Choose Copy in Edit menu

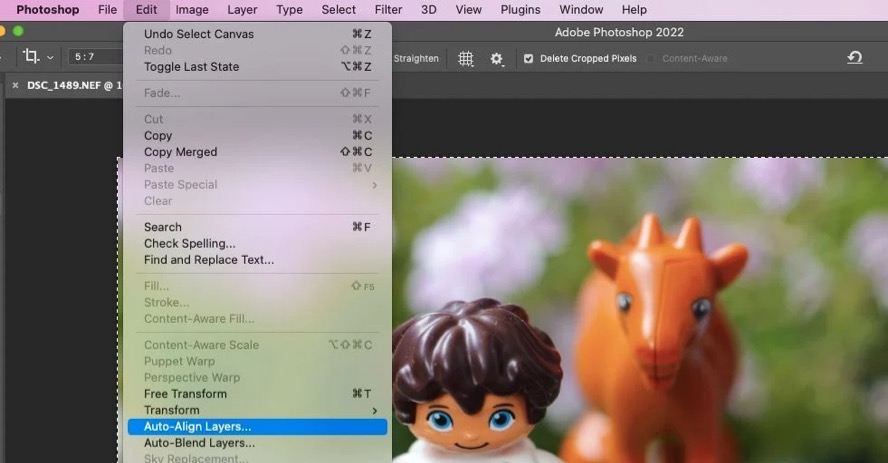[x=258, y=136]
